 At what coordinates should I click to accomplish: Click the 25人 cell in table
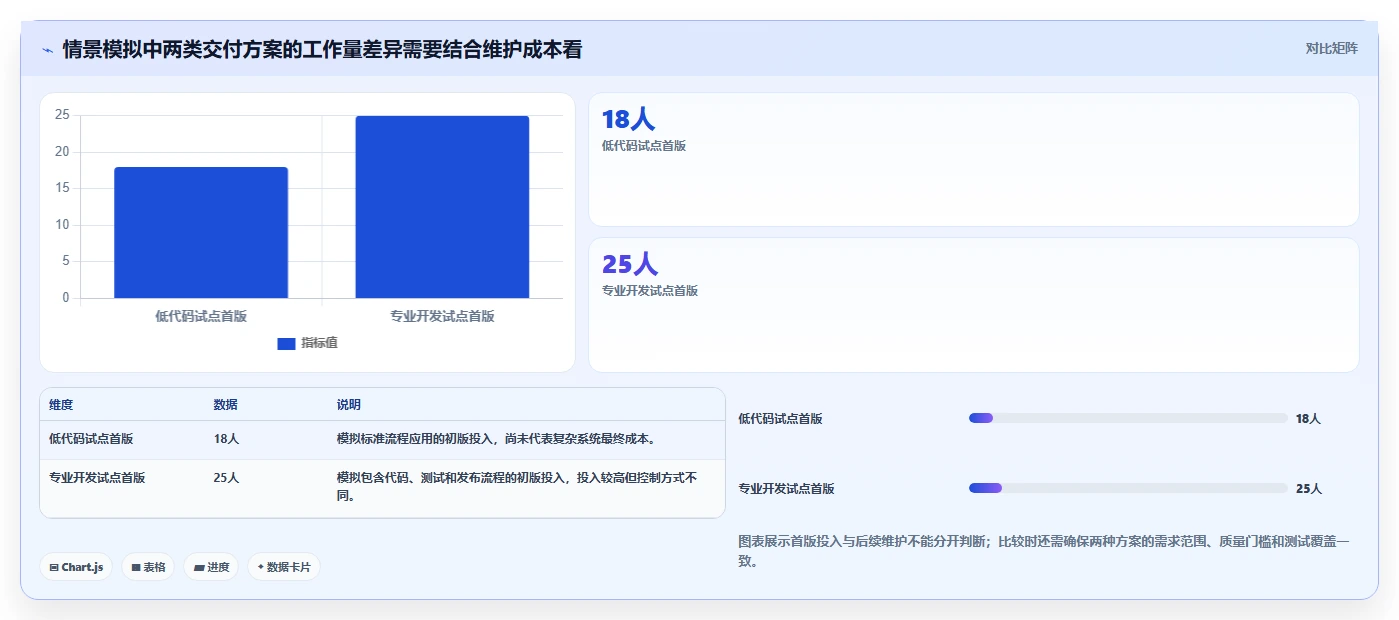point(226,477)
